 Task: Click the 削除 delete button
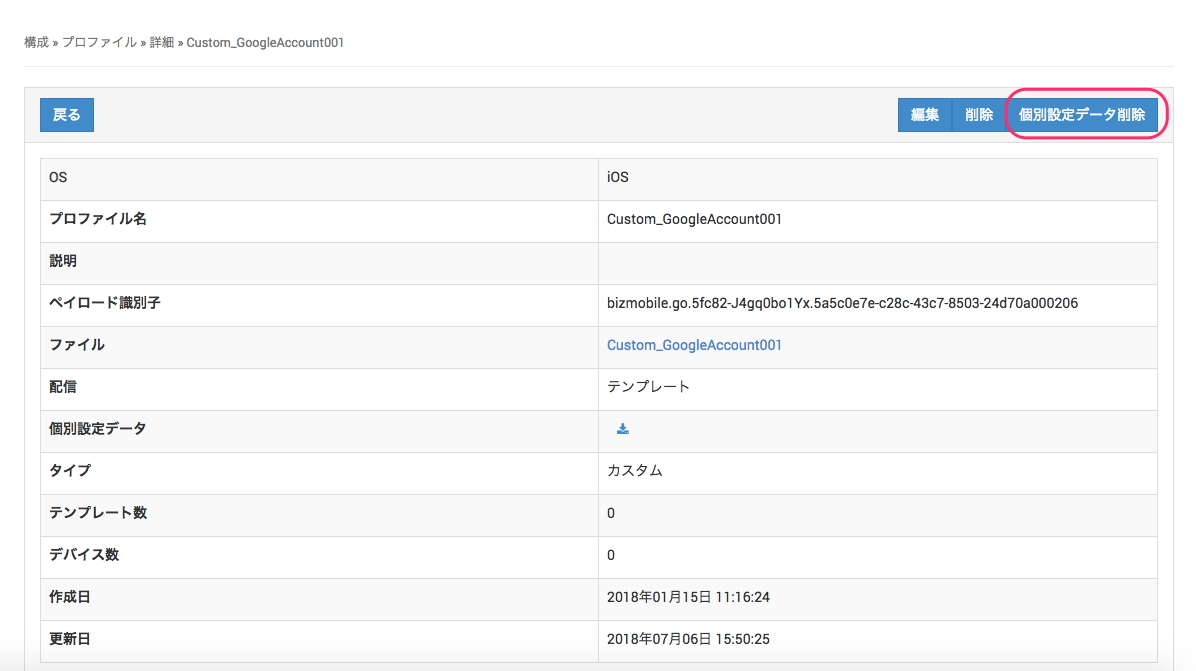click(979, 115)
